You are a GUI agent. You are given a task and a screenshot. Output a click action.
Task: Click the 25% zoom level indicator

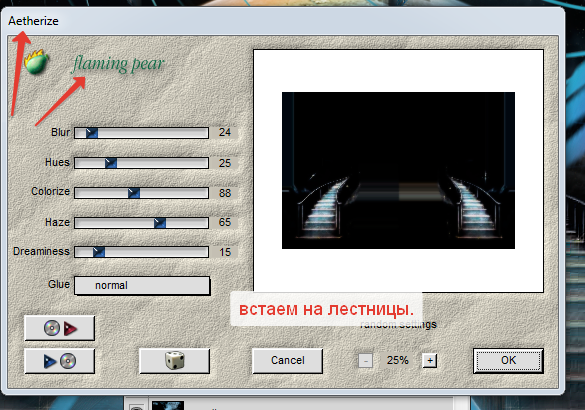click(x=397, y=360)
